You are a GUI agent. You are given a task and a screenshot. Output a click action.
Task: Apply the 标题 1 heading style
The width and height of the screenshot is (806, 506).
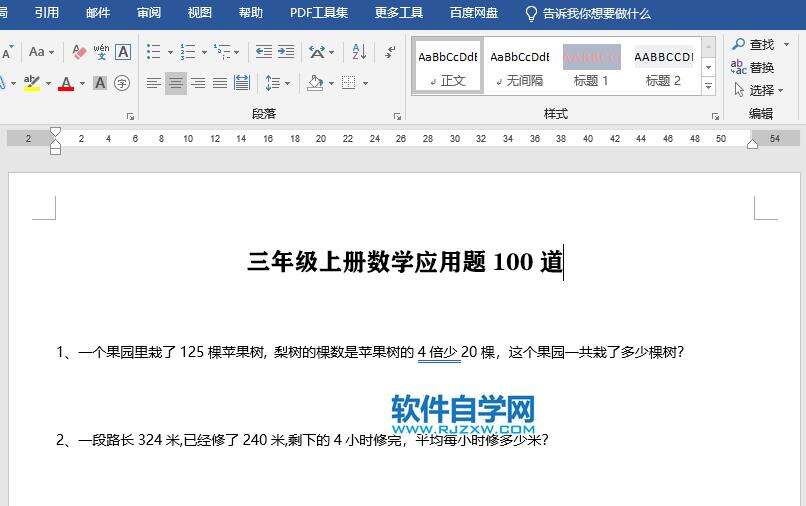(x=591, y=67)
